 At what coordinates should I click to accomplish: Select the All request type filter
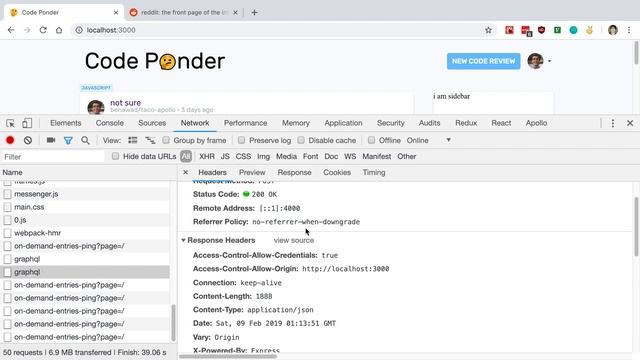coord(186,156)
